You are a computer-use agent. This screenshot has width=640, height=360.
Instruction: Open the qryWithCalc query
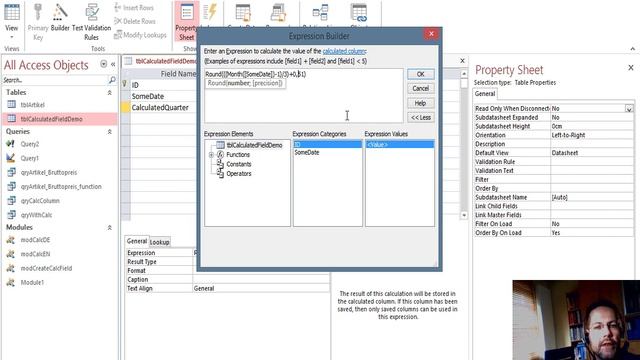(x=36, y=215)
